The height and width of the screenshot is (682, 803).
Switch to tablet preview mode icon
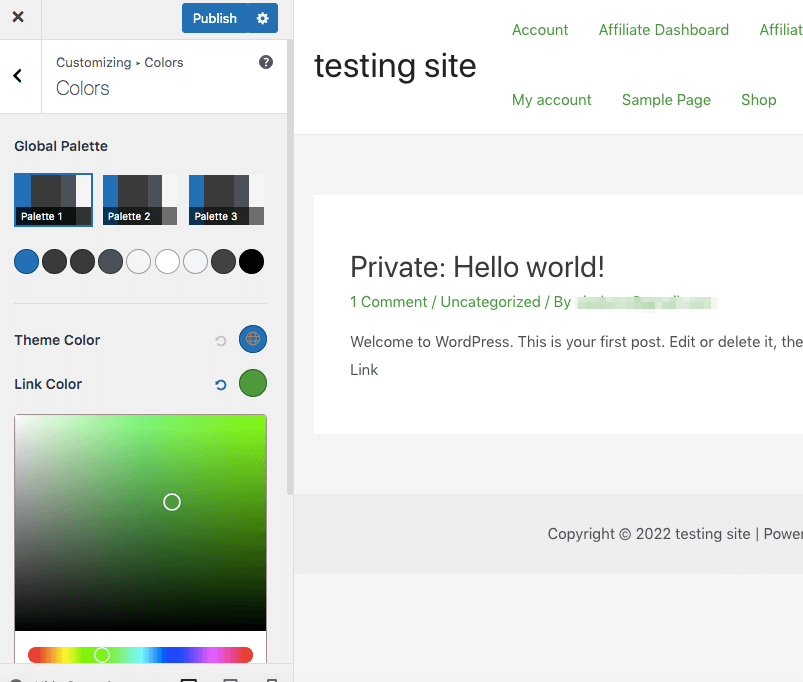tap(230, 678)
